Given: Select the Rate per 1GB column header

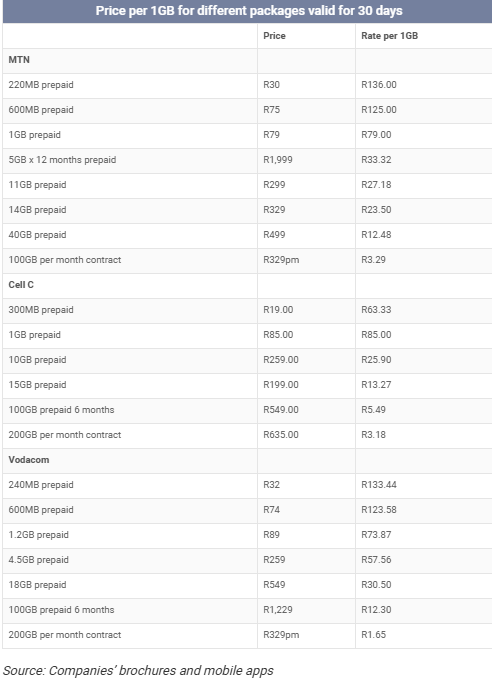Looking at the screenshot, I should coord(389,36).
